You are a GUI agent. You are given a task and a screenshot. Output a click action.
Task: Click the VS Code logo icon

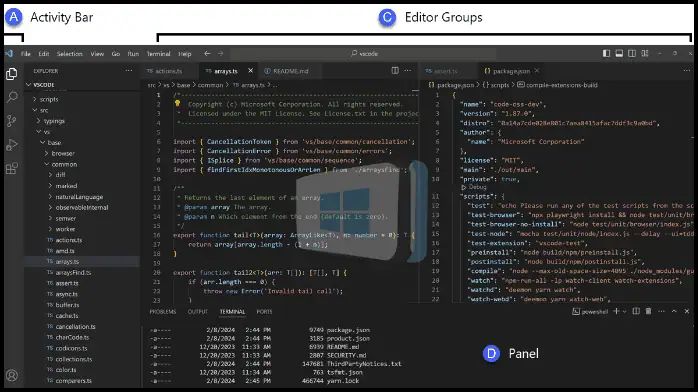tap(9, 53)
